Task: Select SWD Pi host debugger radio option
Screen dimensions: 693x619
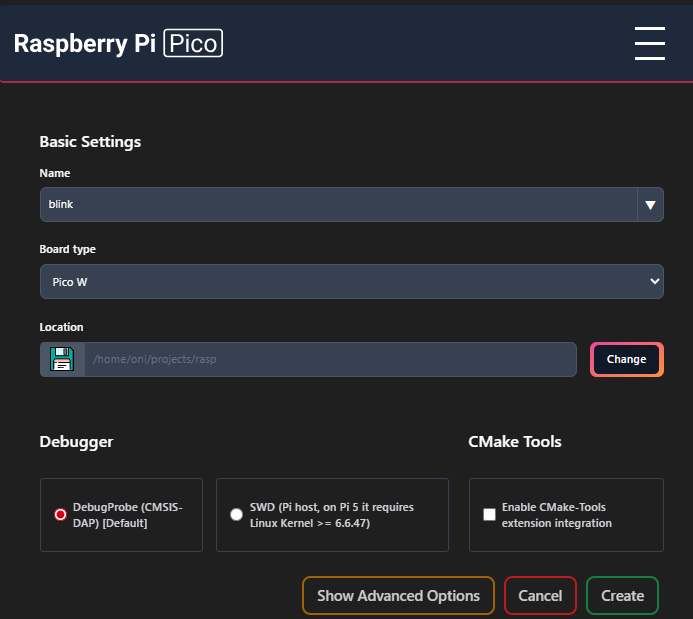Action: tap(236, 515)
